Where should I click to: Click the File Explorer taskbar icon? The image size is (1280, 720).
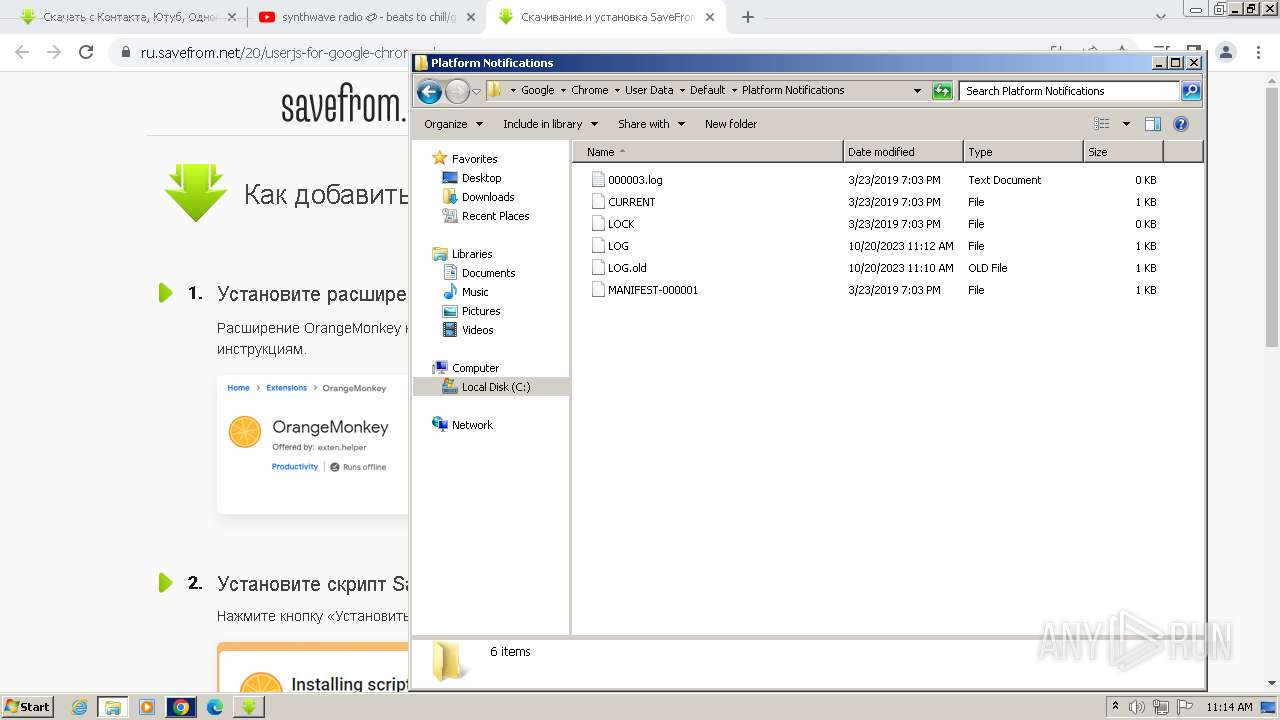point(113,707)
